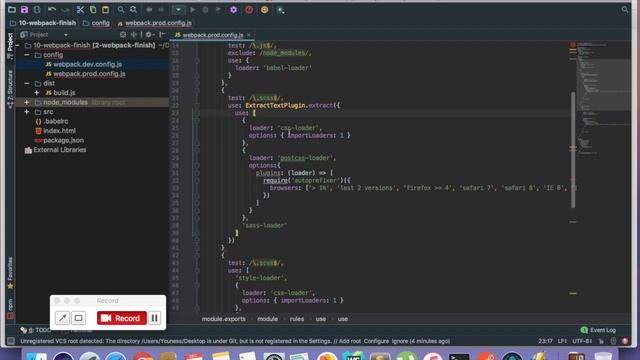The width and height of the screenshot is (640, 360).
Task: Select arrow tool in Record window
Action: [62, 318]
